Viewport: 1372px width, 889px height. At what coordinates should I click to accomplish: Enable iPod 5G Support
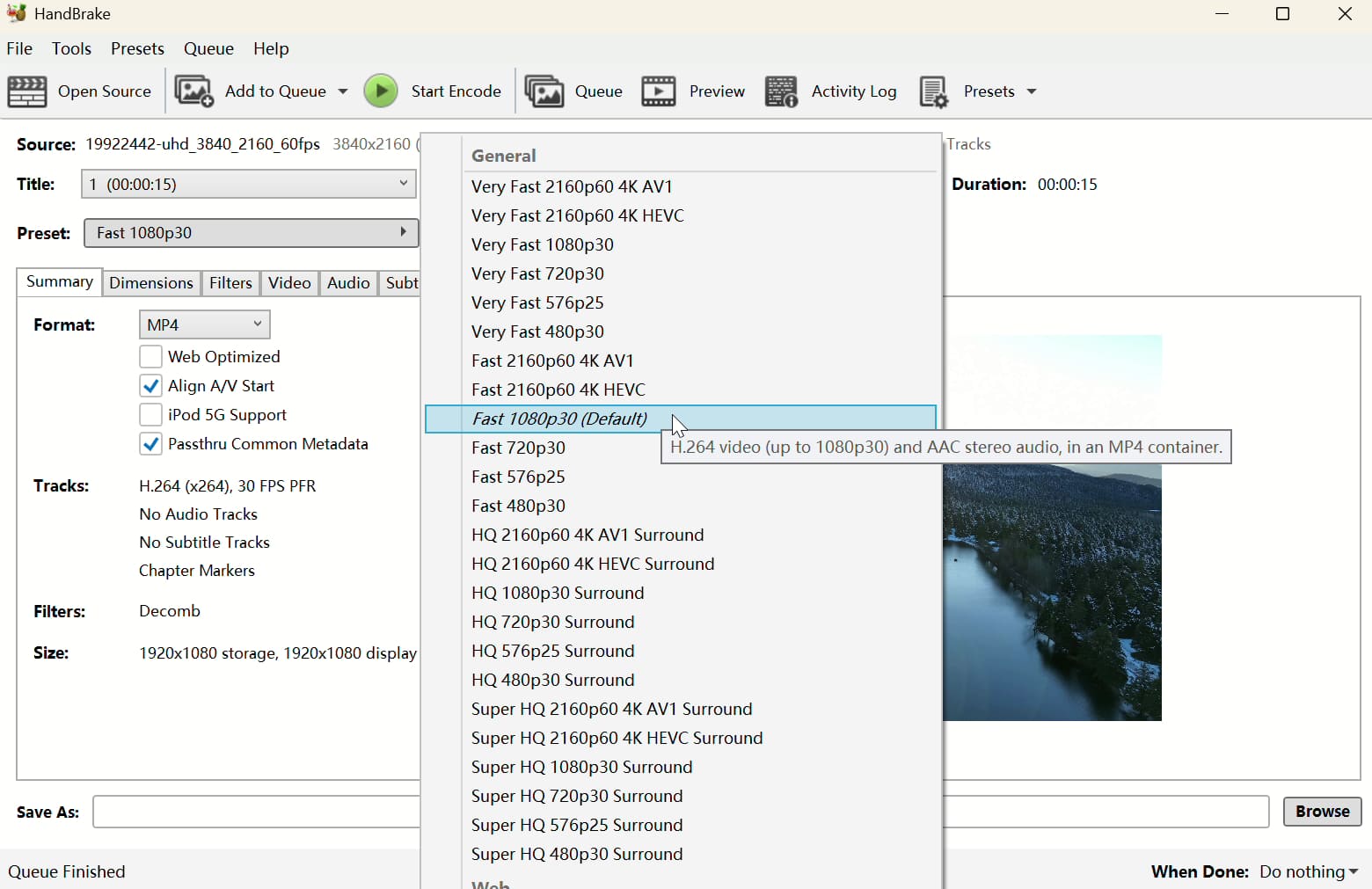150,414
